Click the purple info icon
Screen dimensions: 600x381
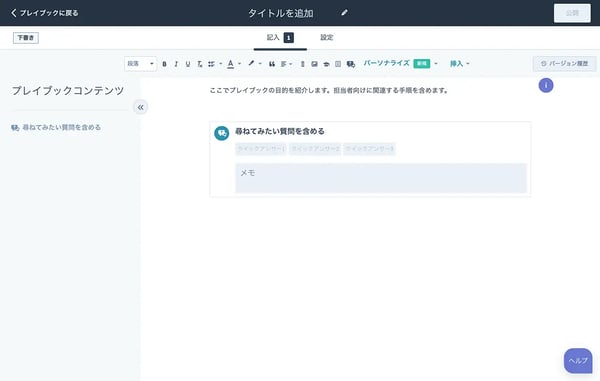[x=546, y=85]
